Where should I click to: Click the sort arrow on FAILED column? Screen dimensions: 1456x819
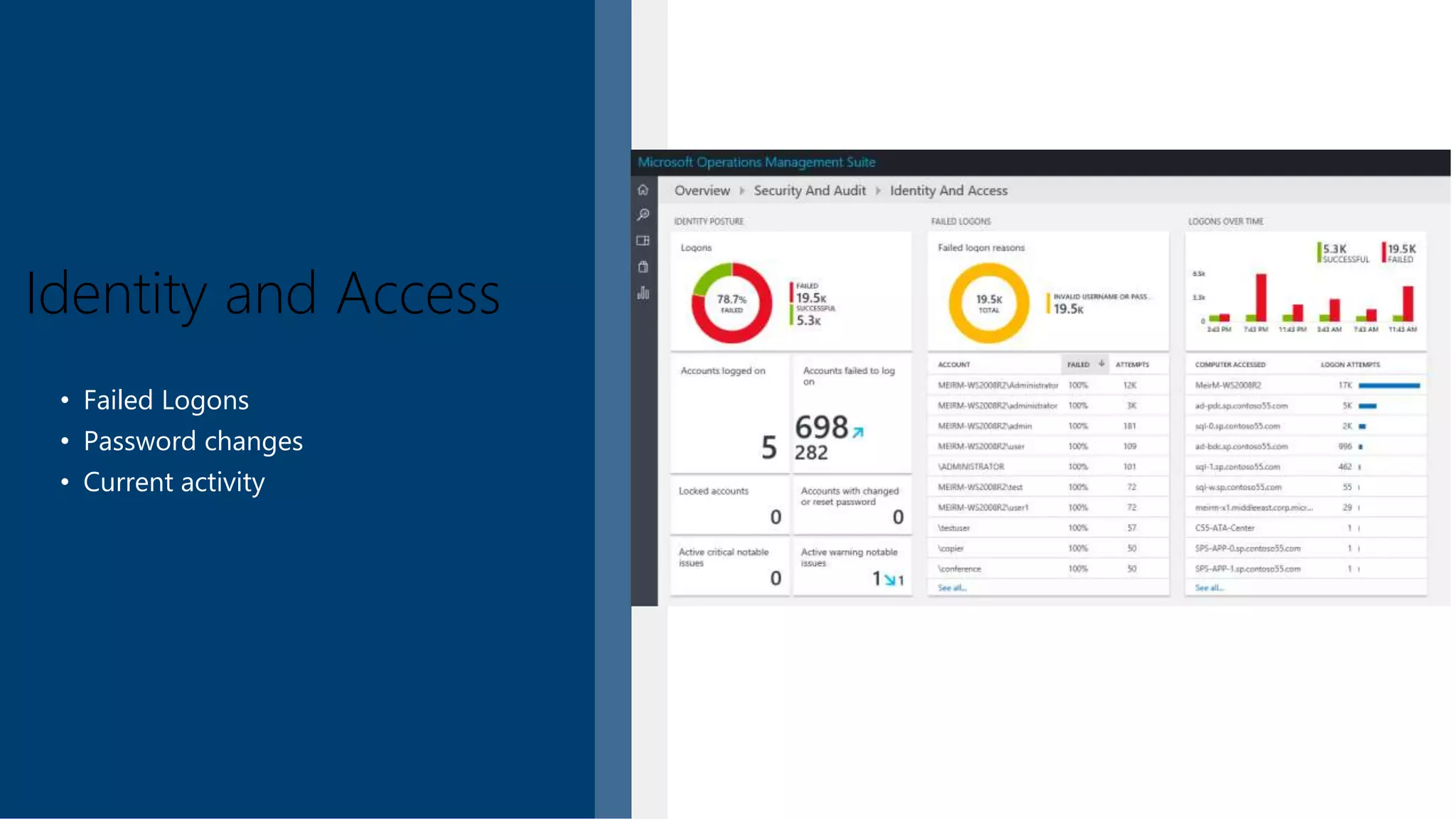tap(1101, 363)
